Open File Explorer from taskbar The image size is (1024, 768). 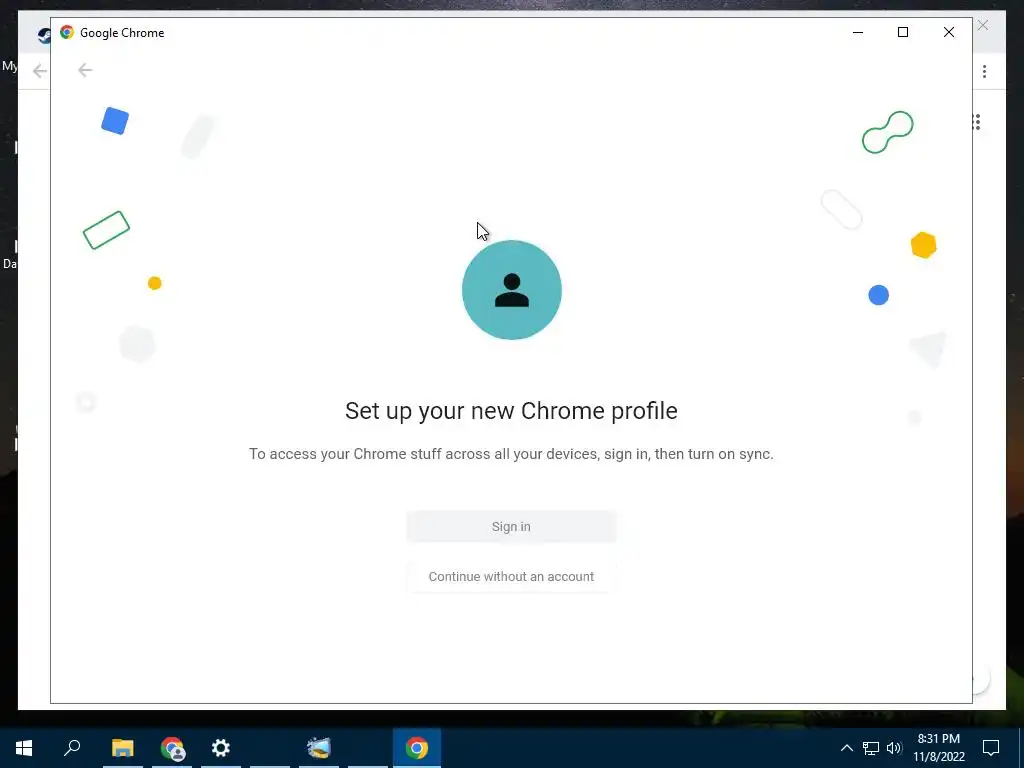click(x=122, y=748)
